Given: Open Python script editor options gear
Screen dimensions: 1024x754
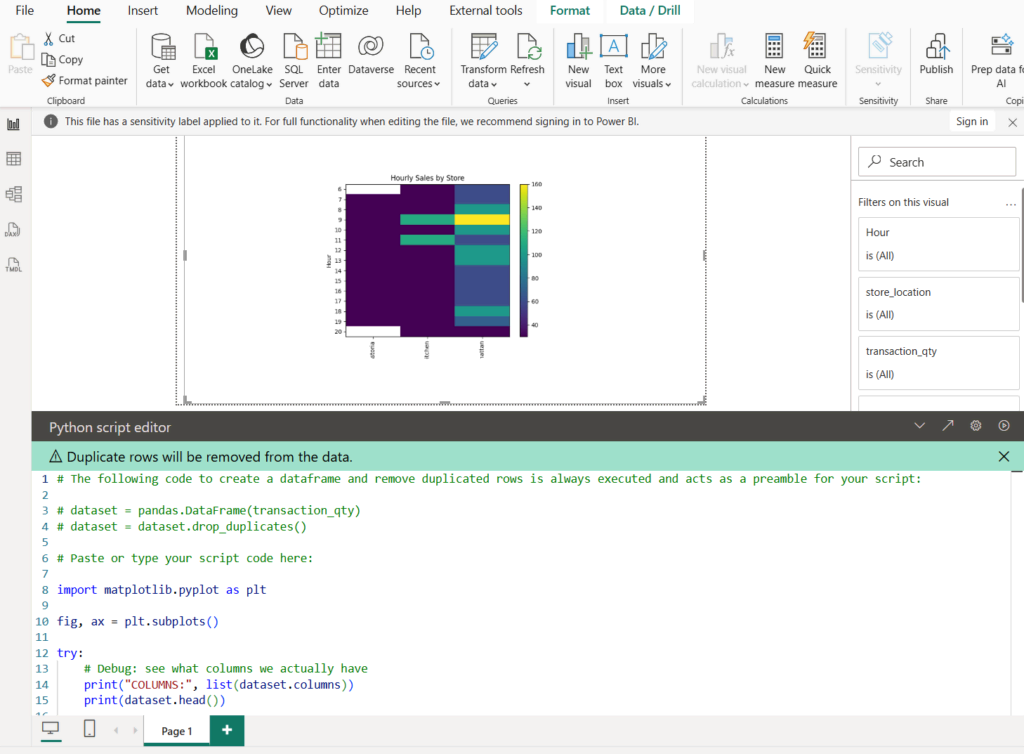Looking at the screenshot, I should point(975,425).
